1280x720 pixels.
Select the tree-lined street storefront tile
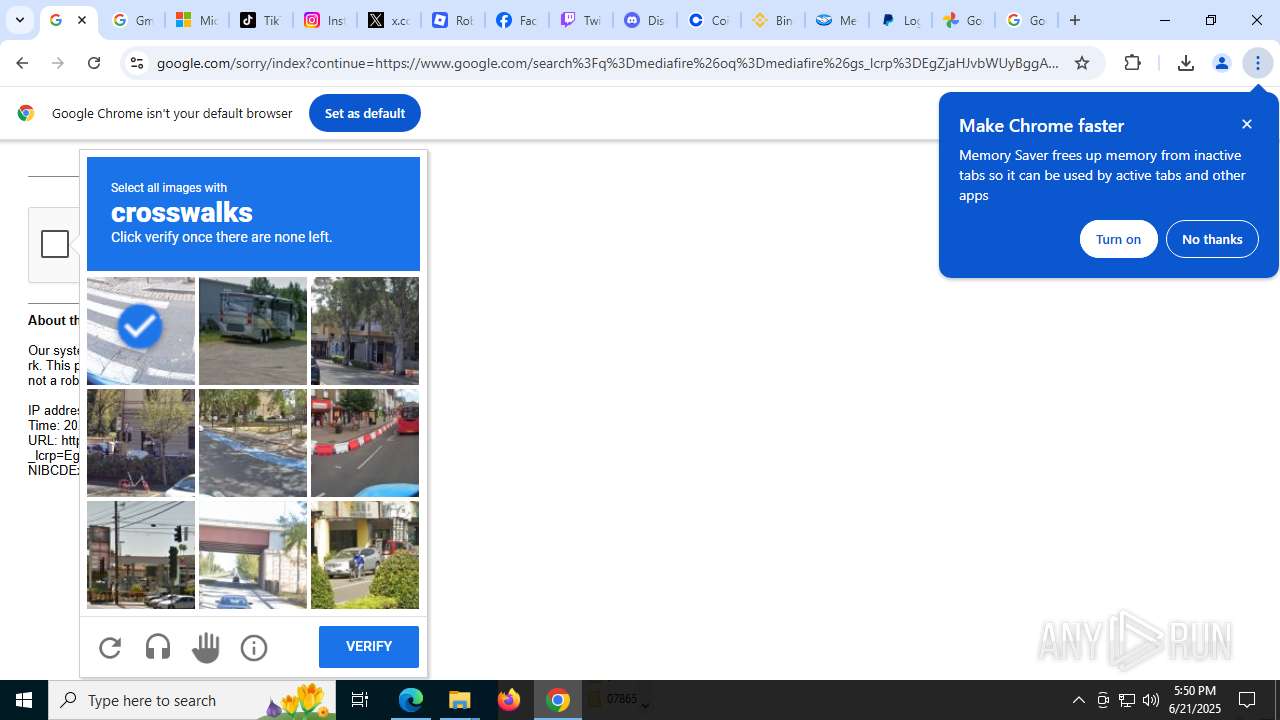click(365, 331)
